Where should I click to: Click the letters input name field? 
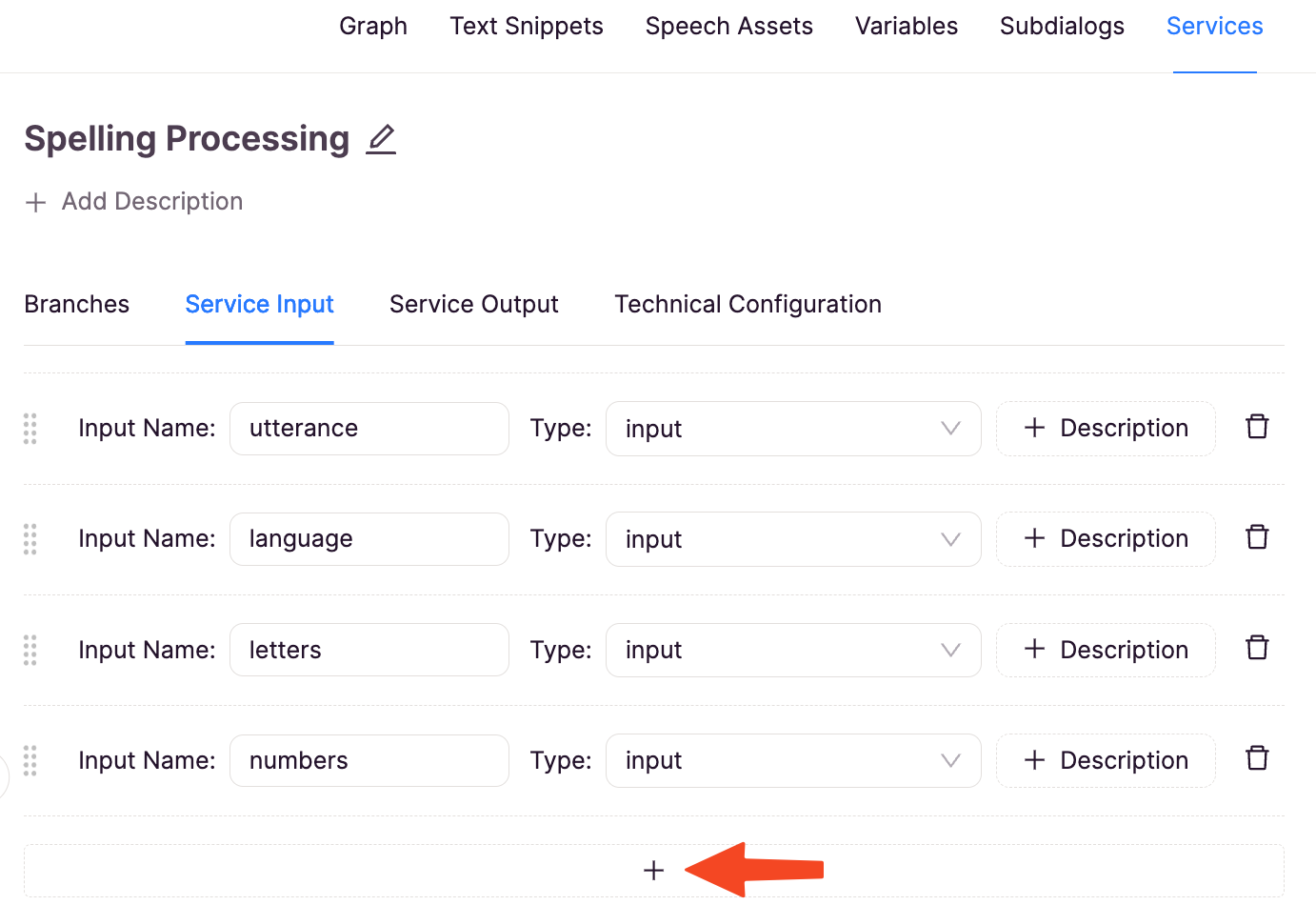click(x=369, y=650)
